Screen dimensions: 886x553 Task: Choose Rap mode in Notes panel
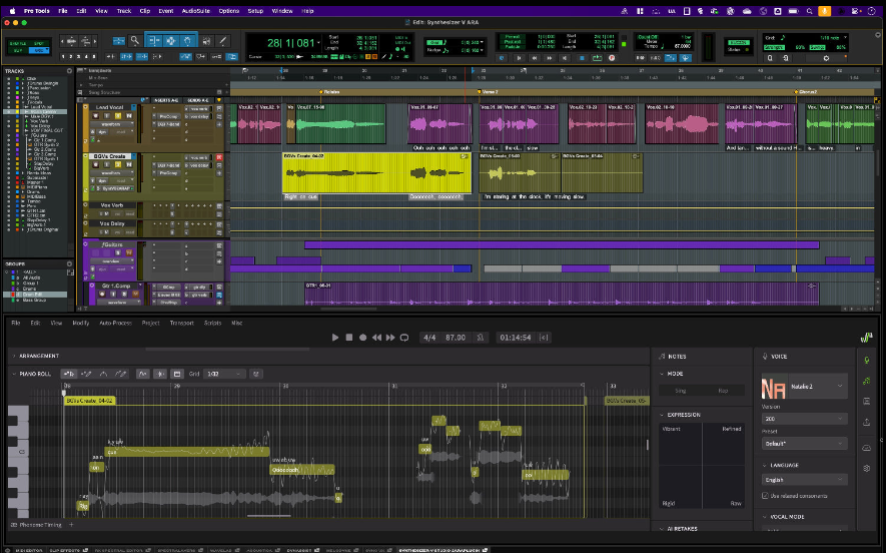(x=723, y=390)
